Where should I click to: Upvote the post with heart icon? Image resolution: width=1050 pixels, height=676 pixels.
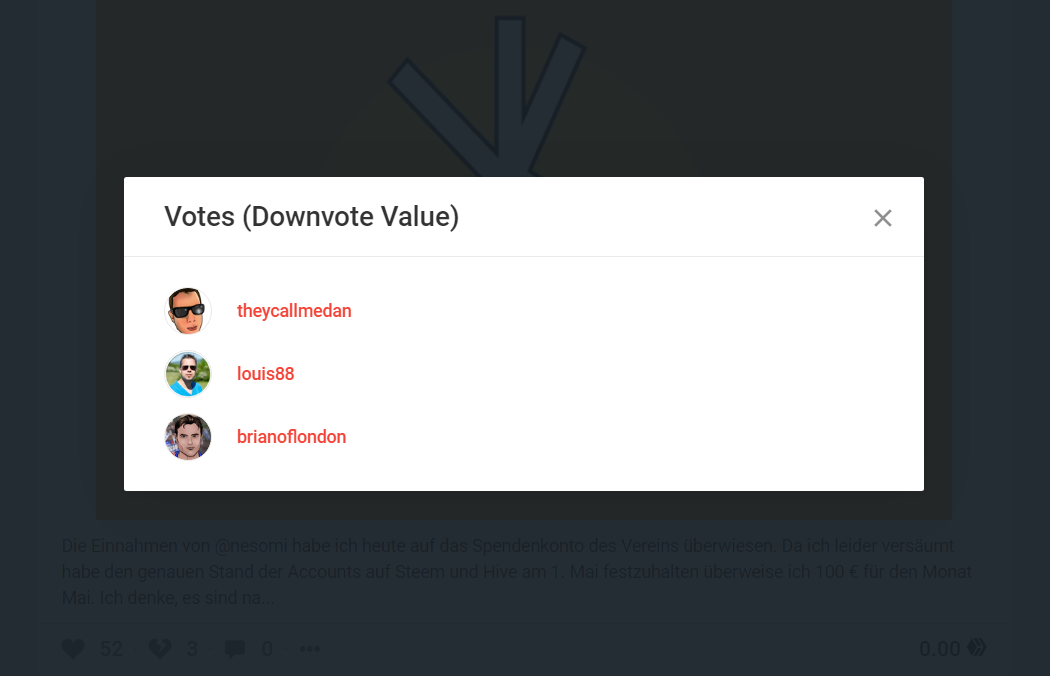(73, 649)
